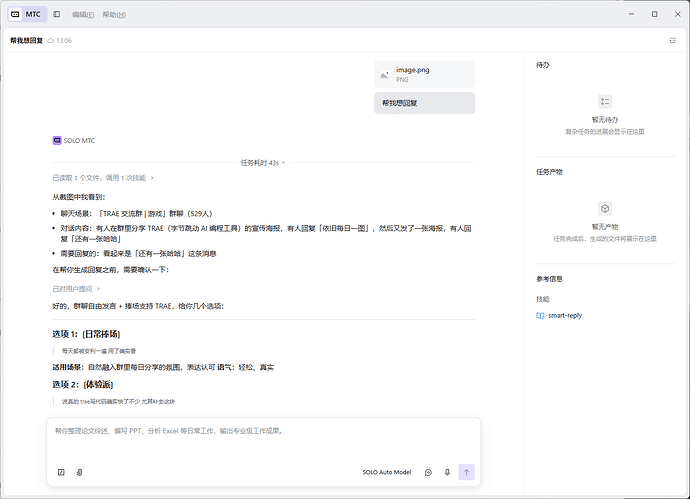Click the 帮我想回复 conversation title
690x499 pixels.
pos(27,40)
